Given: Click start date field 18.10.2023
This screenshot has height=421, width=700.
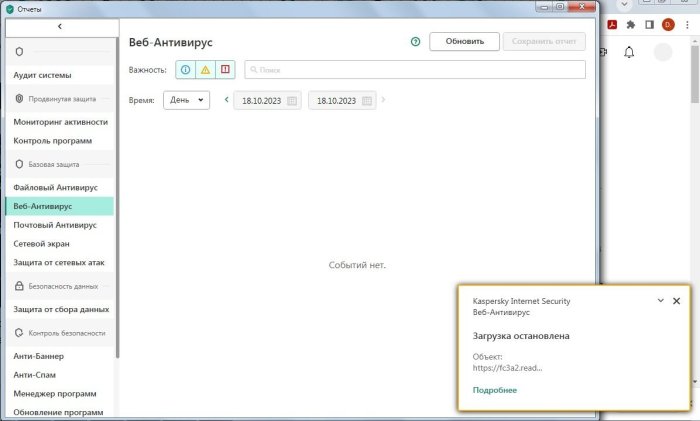Looking at the screenshot, I should (x=267, y=100).
